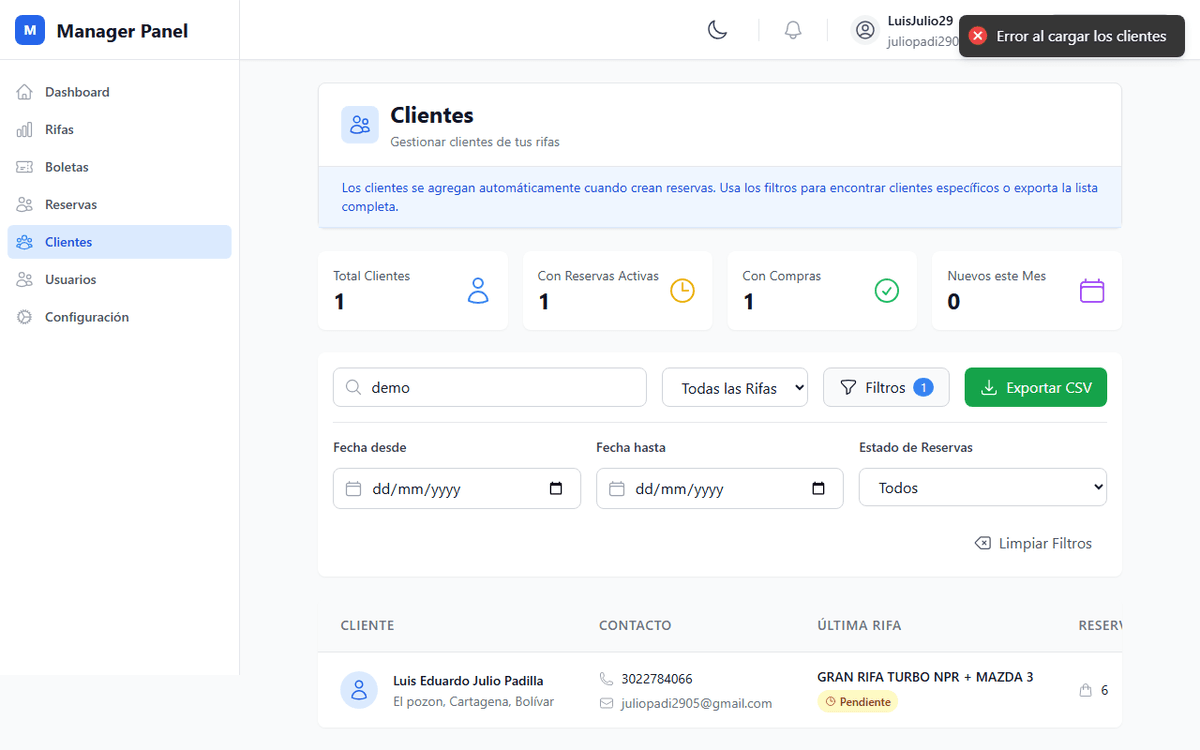Click the user profile avatar icon
This screenshot has width=1200, height=750.
865,30
